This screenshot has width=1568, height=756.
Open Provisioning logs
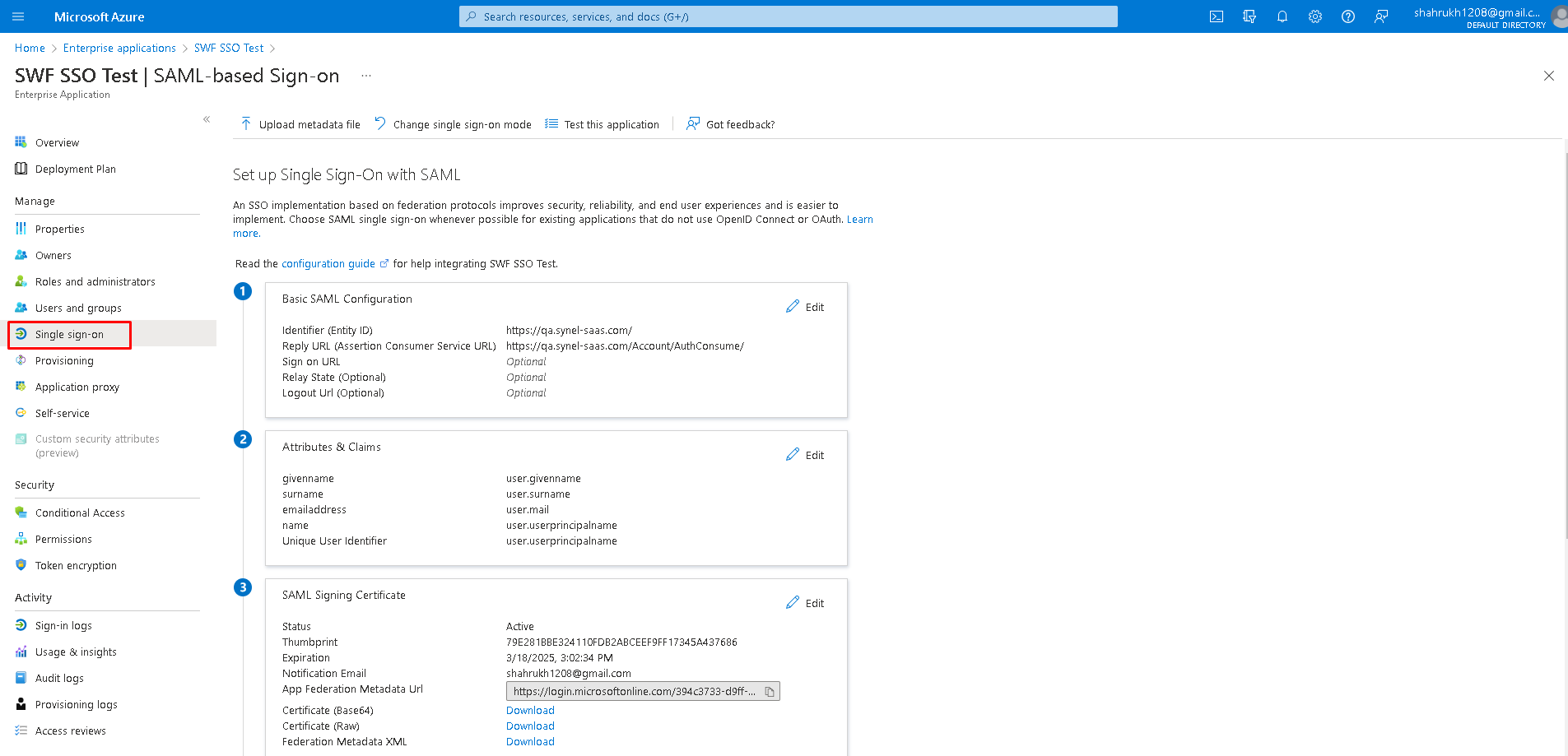click(x=76, y=704)
